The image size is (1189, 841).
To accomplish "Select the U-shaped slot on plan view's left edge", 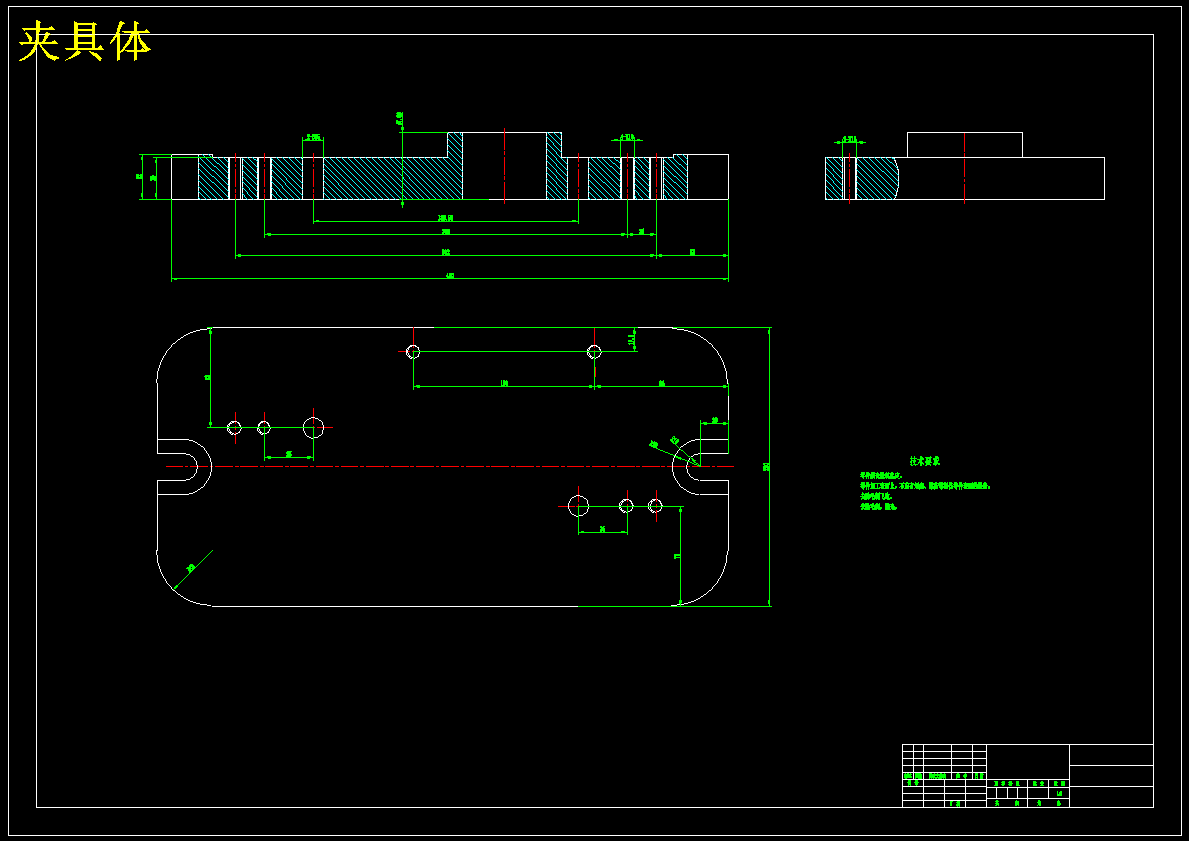I will (184, 466).
